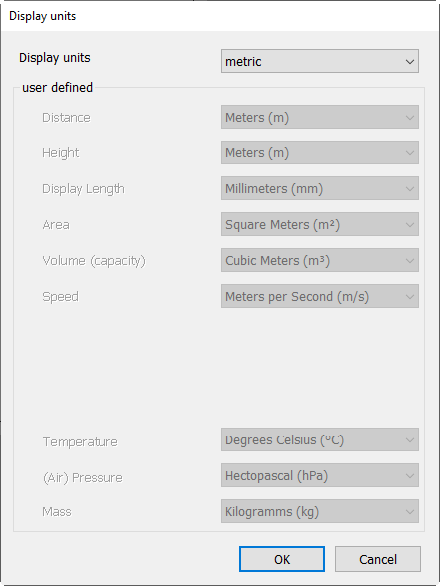Screen dimensions: 440x586
Task: Open the Distance Meters (m) dropdown
Action: 320,117
